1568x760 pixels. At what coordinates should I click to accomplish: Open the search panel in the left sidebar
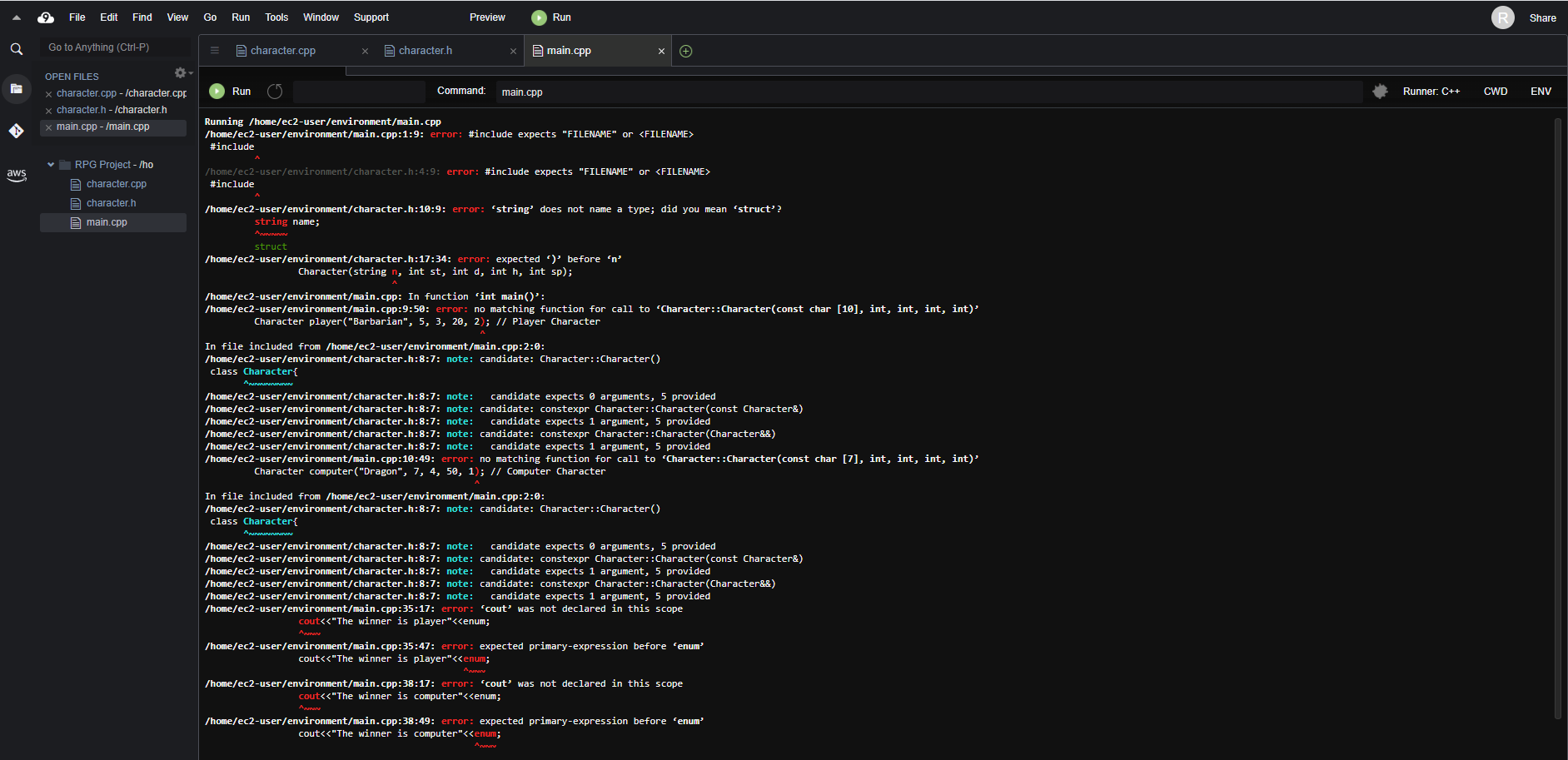click(16, 48)
